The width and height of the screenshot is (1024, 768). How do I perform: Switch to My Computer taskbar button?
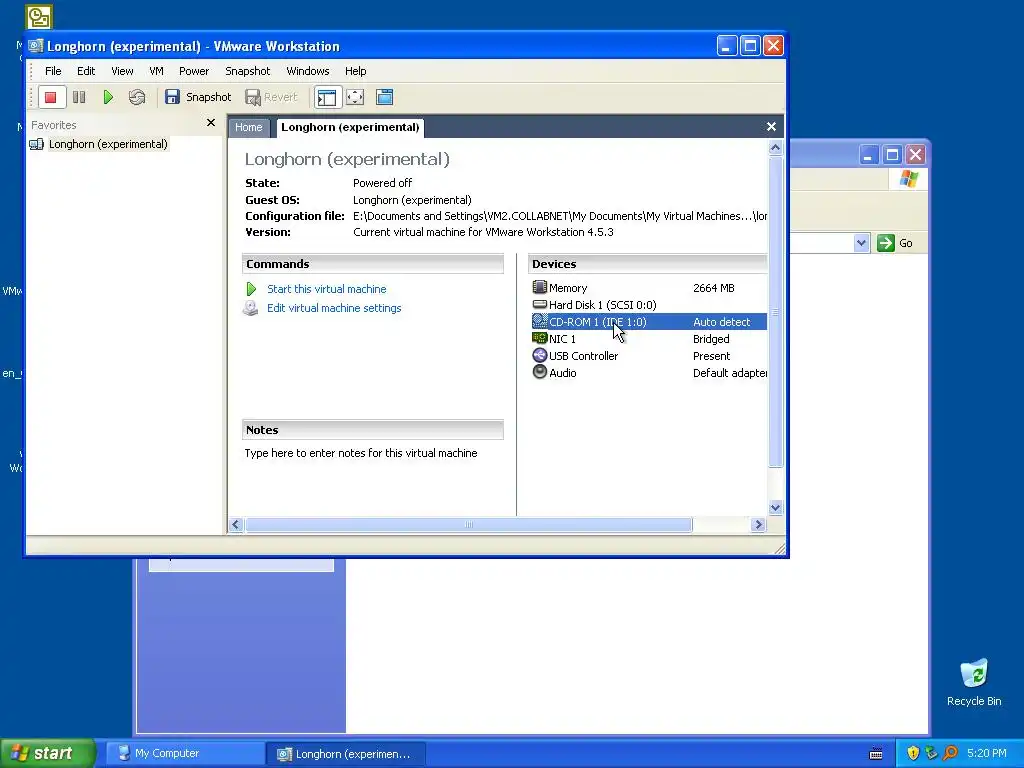coord(184,754)
